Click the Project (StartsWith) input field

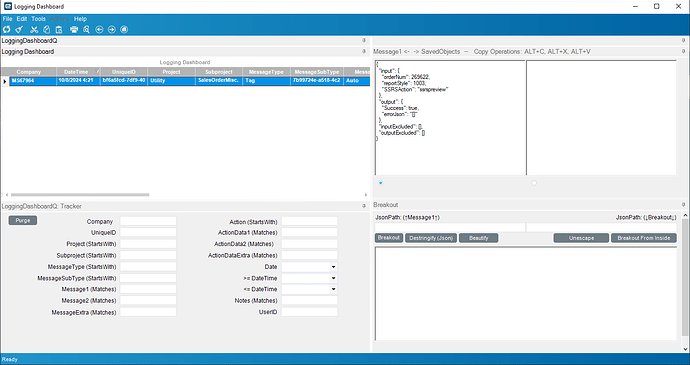(x=148, y=244)
